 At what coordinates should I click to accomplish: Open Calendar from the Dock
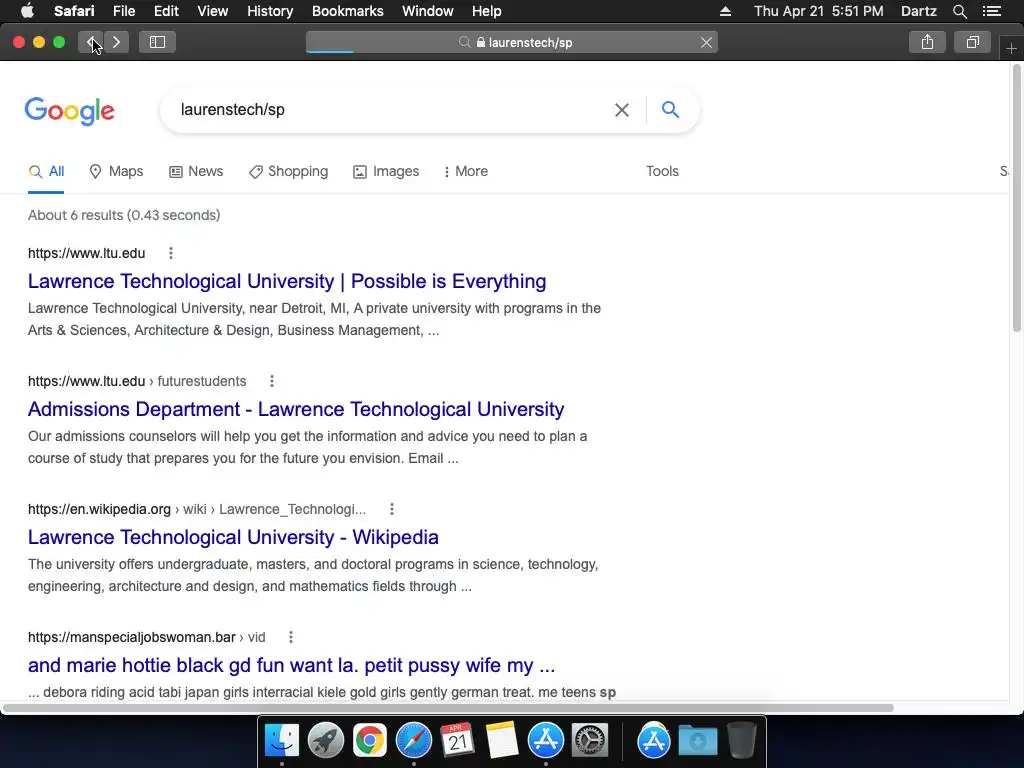click(457, 740)
